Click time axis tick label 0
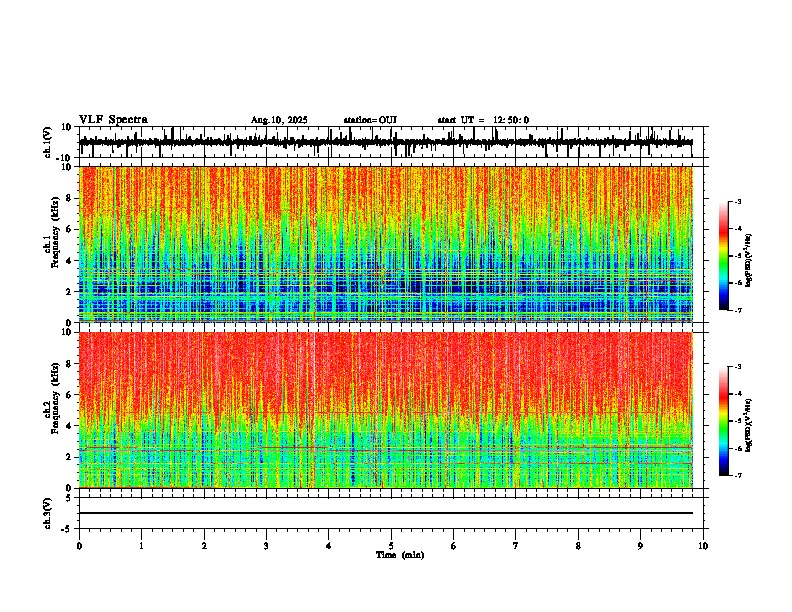 tap(79, 546)
